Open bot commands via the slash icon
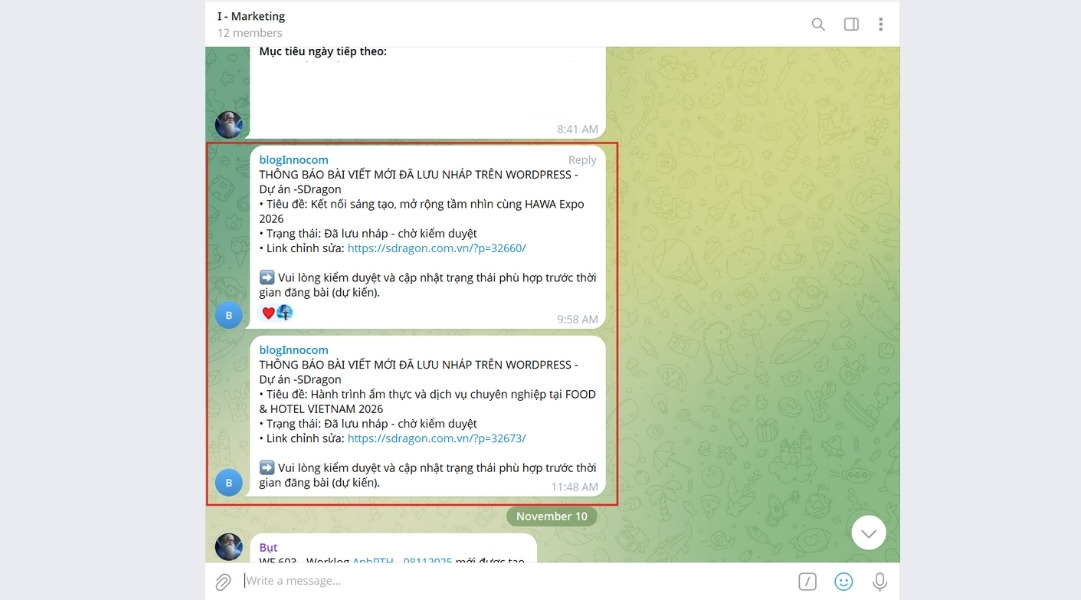Screen dimensions: 1081x600 pyautogui.click(x=808, y=581)
